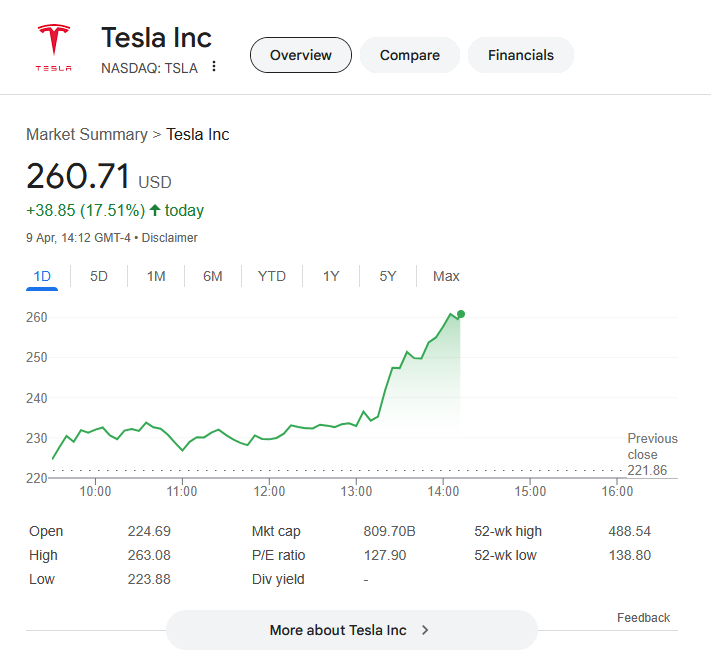Click the Feedback link
711x658 pixels.
pos(643,618)
